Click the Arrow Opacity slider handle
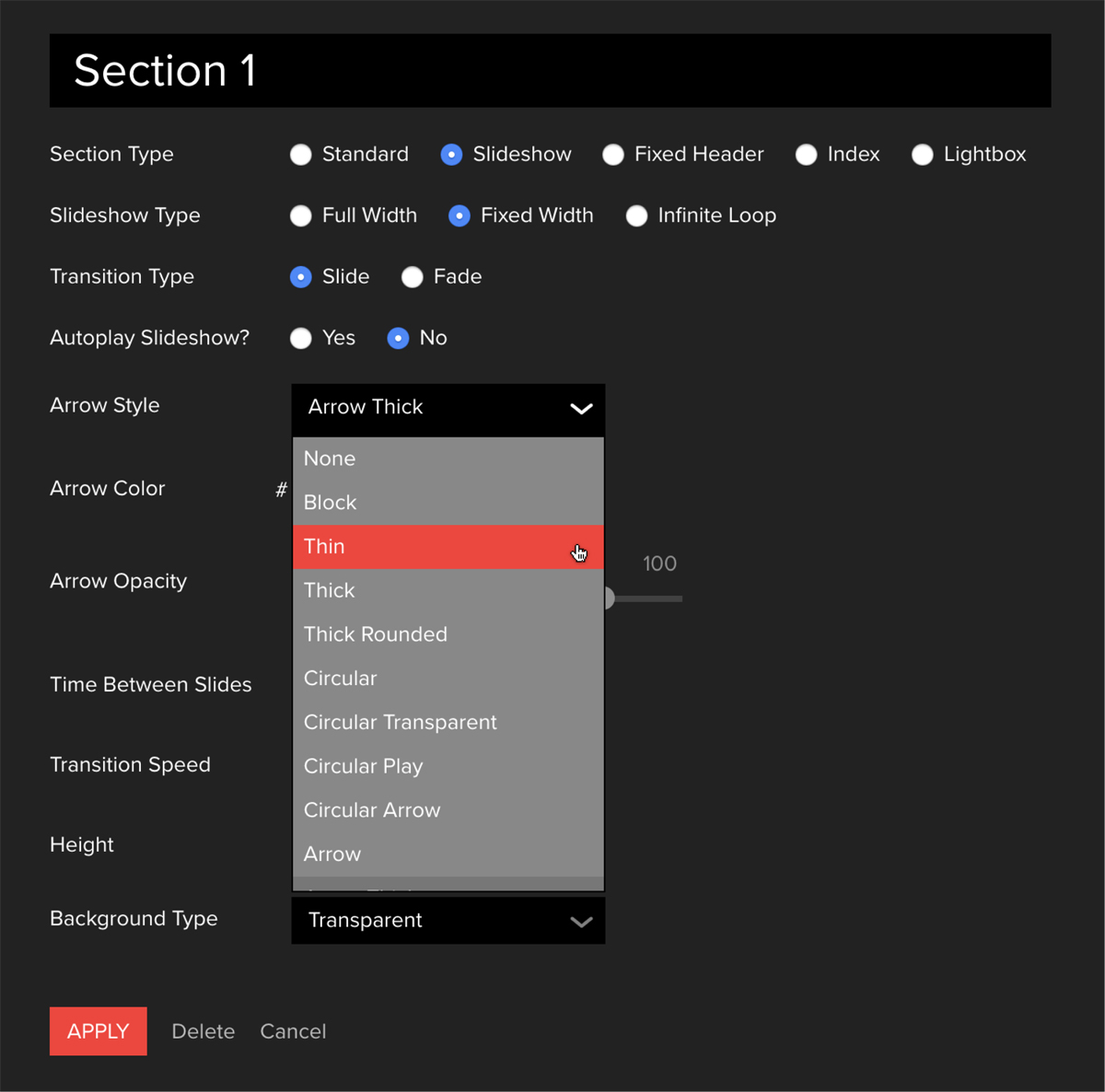The image size is (1105, 1092). (609, 598)
